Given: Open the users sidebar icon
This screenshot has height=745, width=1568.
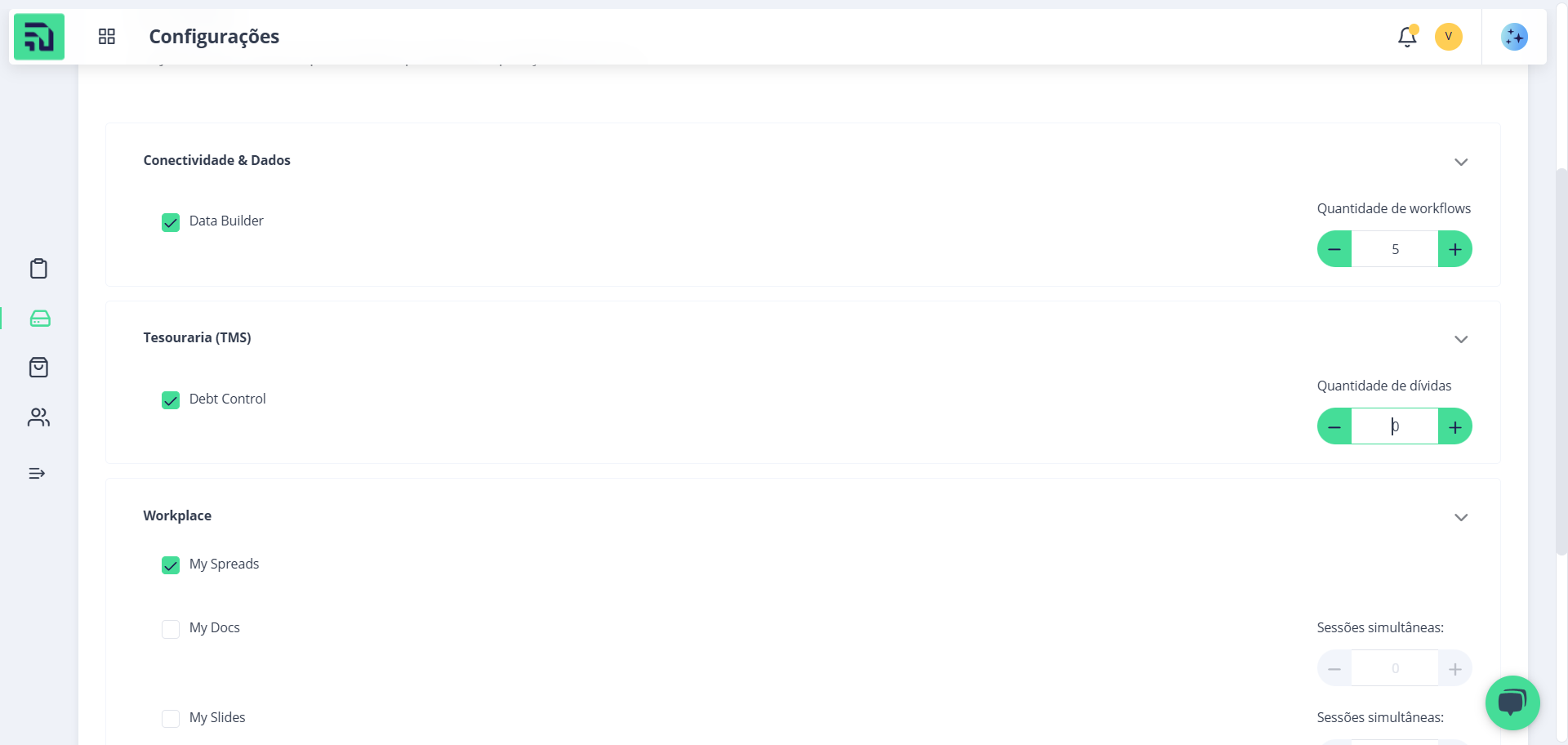Looking at the screenshot, I should (x=38, y=417).
